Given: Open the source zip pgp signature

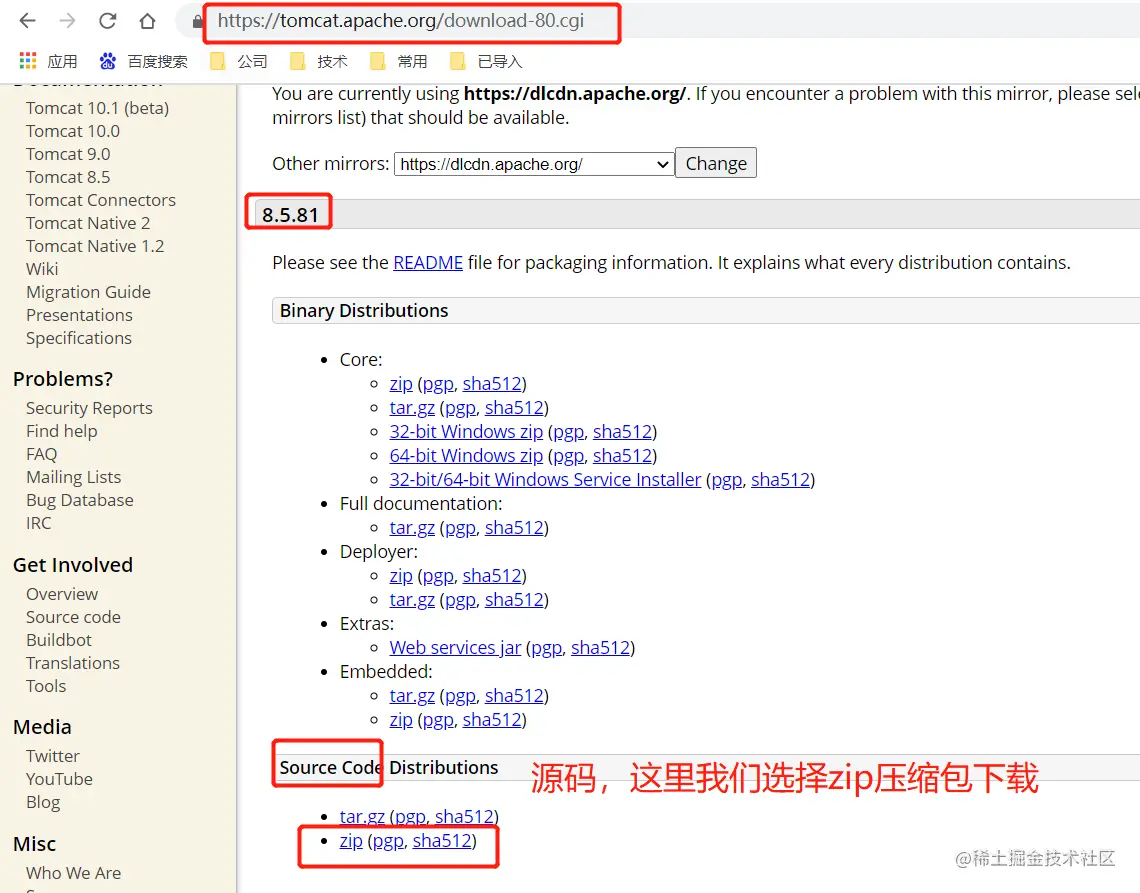Looking at the screenshot, I should [x=388, y=841].
